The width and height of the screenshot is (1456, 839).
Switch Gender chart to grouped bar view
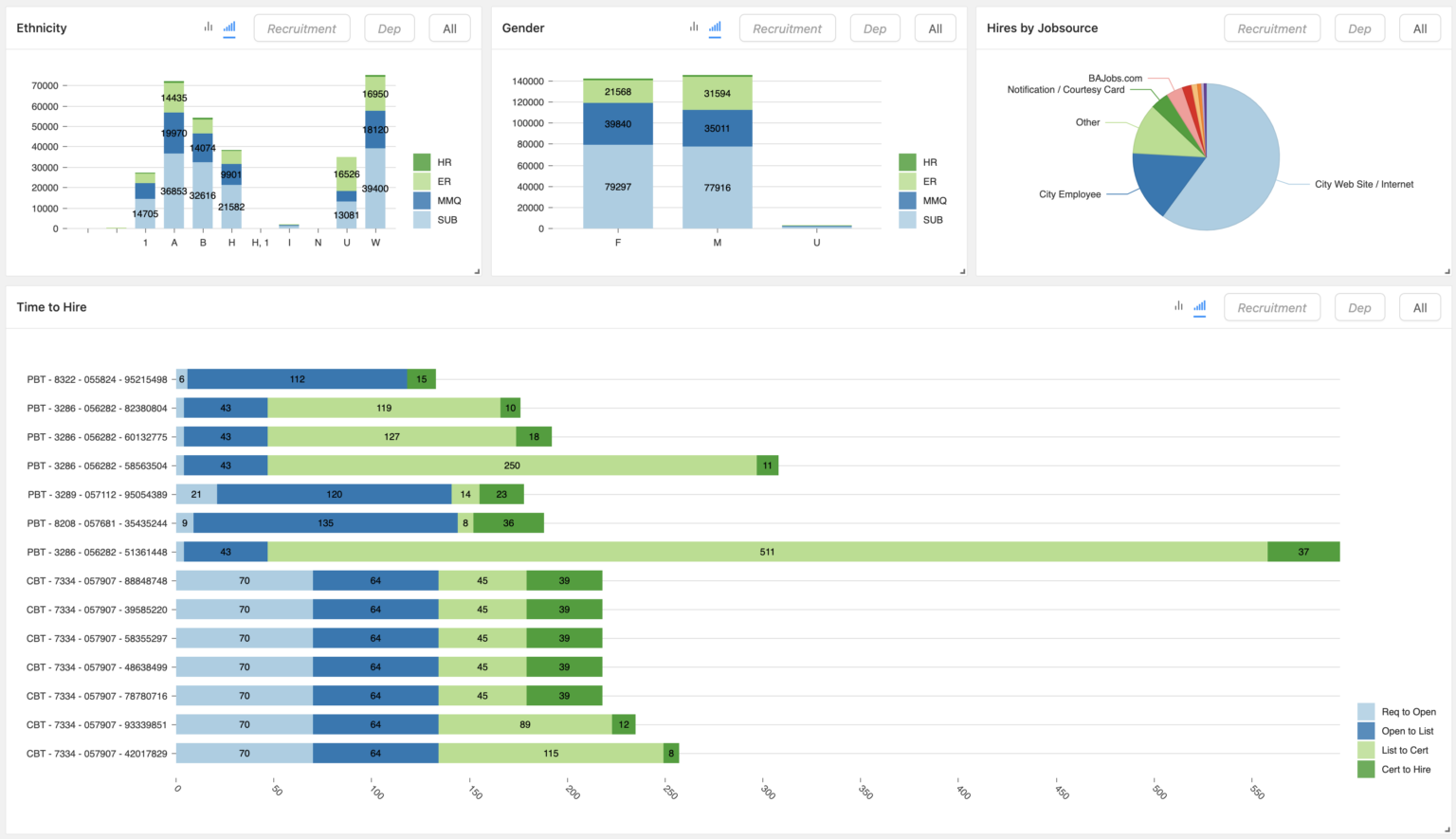click(x=693, y=27)
